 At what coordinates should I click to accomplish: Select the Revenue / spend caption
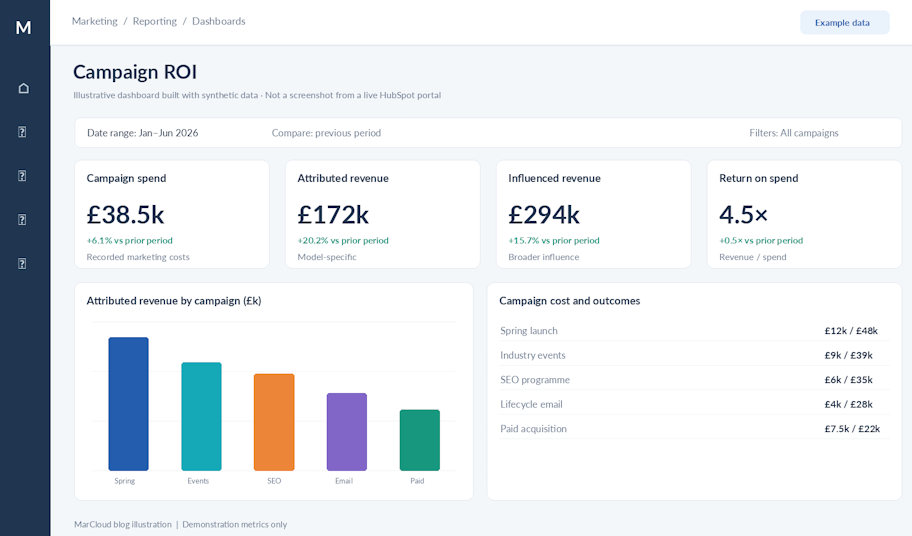pos(753,256)
